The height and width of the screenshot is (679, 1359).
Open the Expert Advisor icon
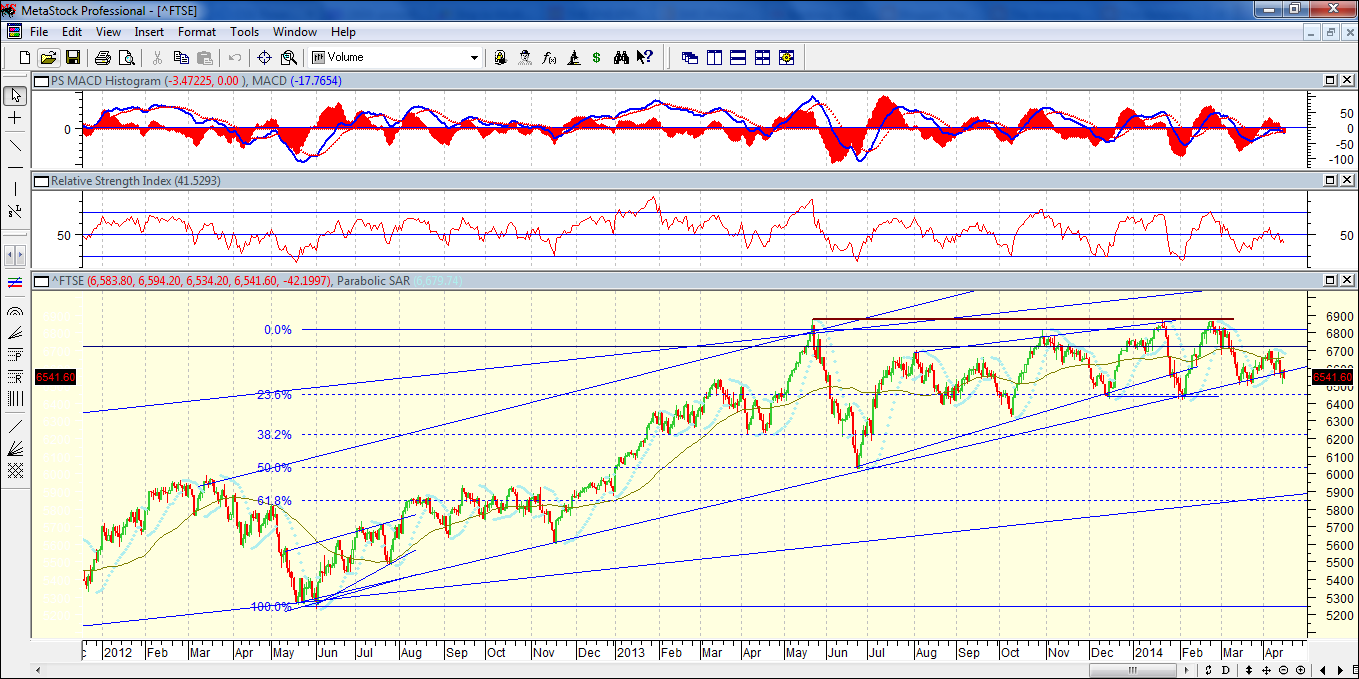pos(524,57)
